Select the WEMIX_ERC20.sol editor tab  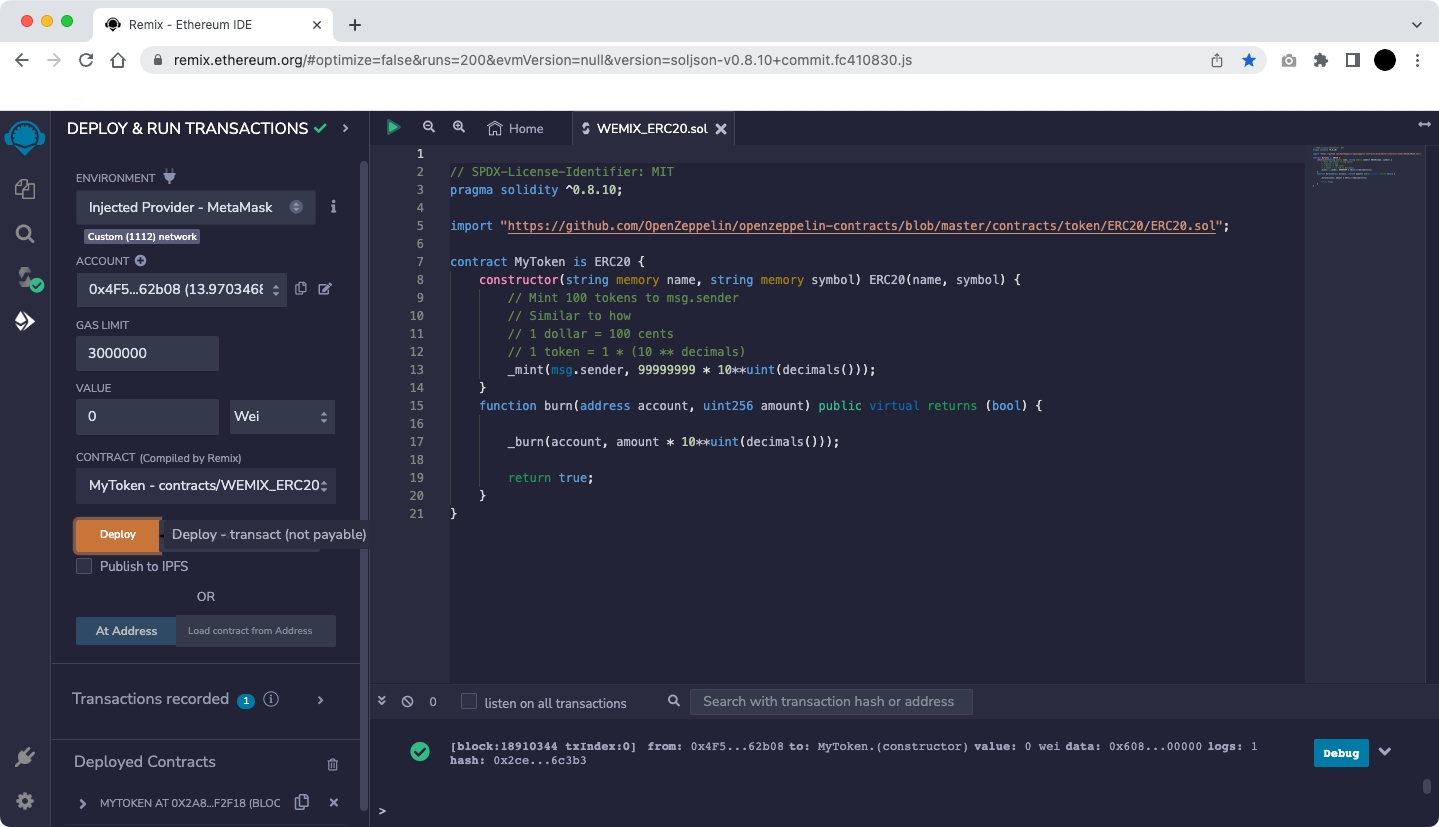click(x=652, y=128)
